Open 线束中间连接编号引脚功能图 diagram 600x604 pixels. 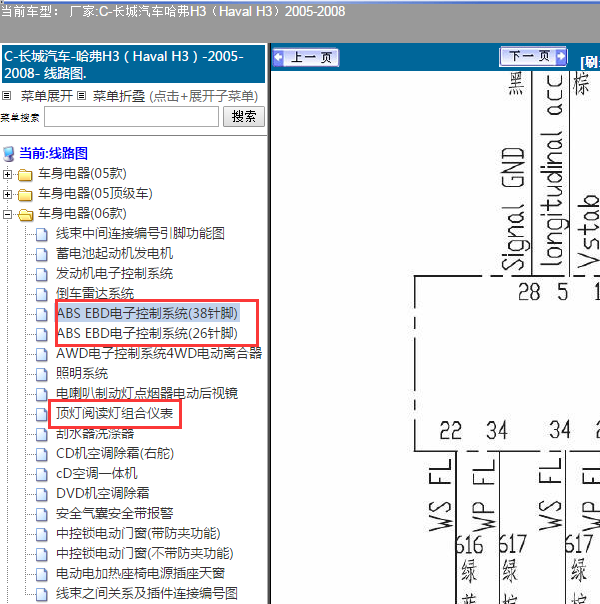pyautogui.click(x=140, y=233)
